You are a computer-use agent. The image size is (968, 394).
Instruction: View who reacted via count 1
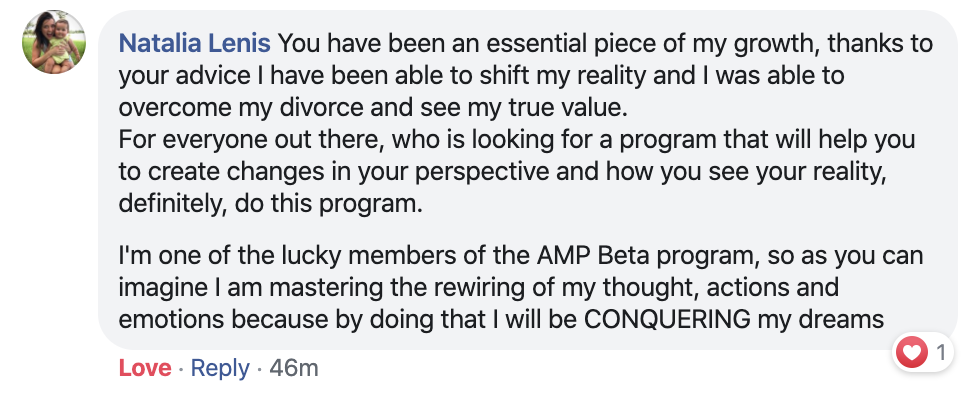941,353
